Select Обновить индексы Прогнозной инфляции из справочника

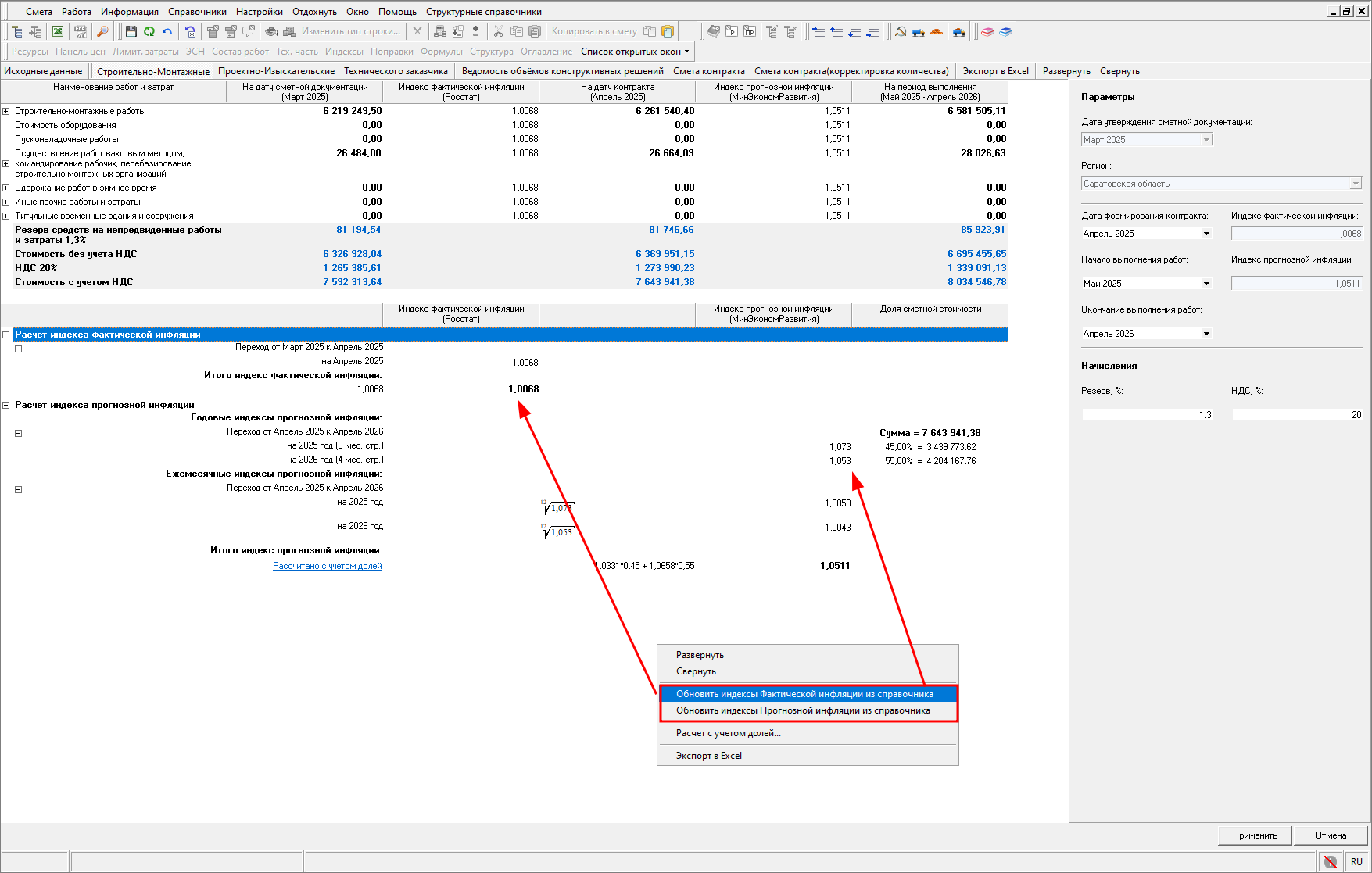803,710
